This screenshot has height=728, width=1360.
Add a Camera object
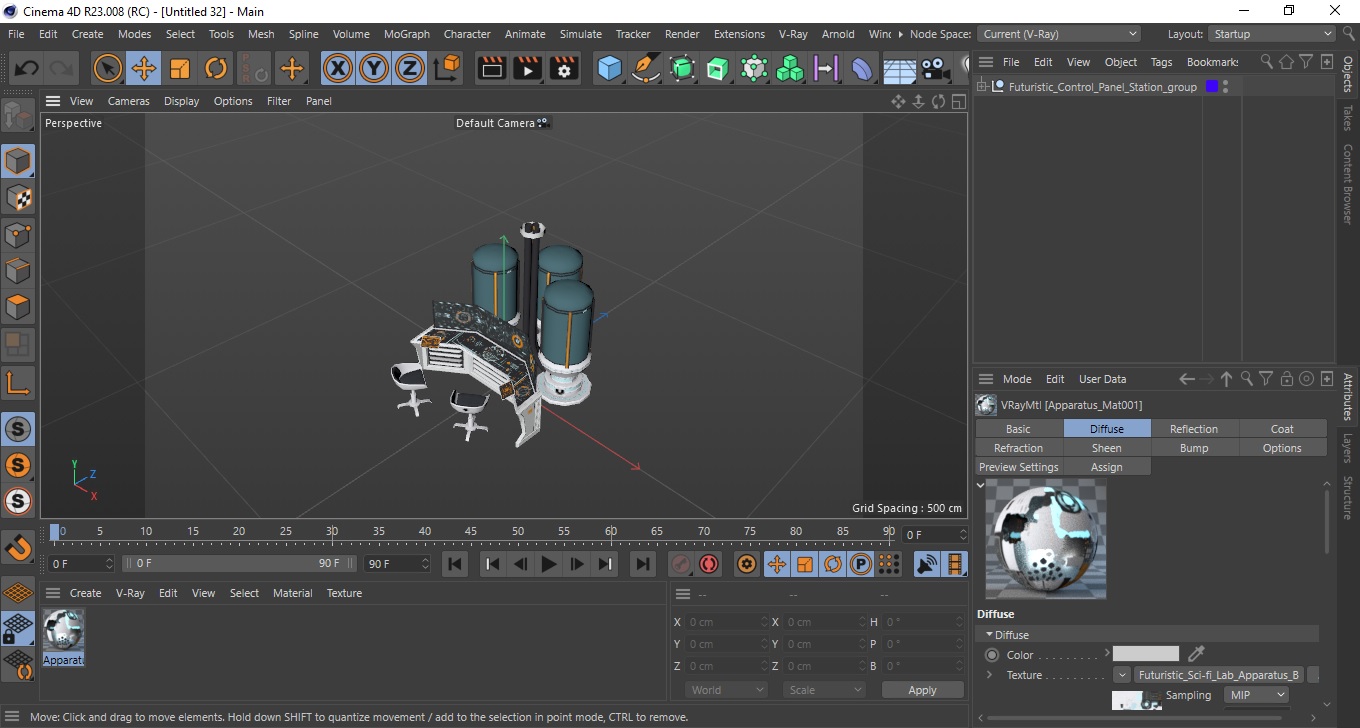[935, 68]
